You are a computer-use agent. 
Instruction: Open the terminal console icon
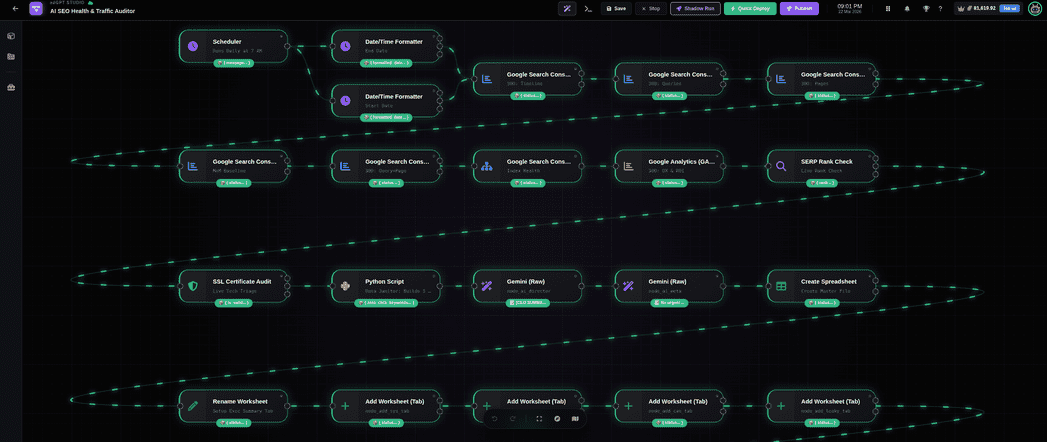pos(588,8)
